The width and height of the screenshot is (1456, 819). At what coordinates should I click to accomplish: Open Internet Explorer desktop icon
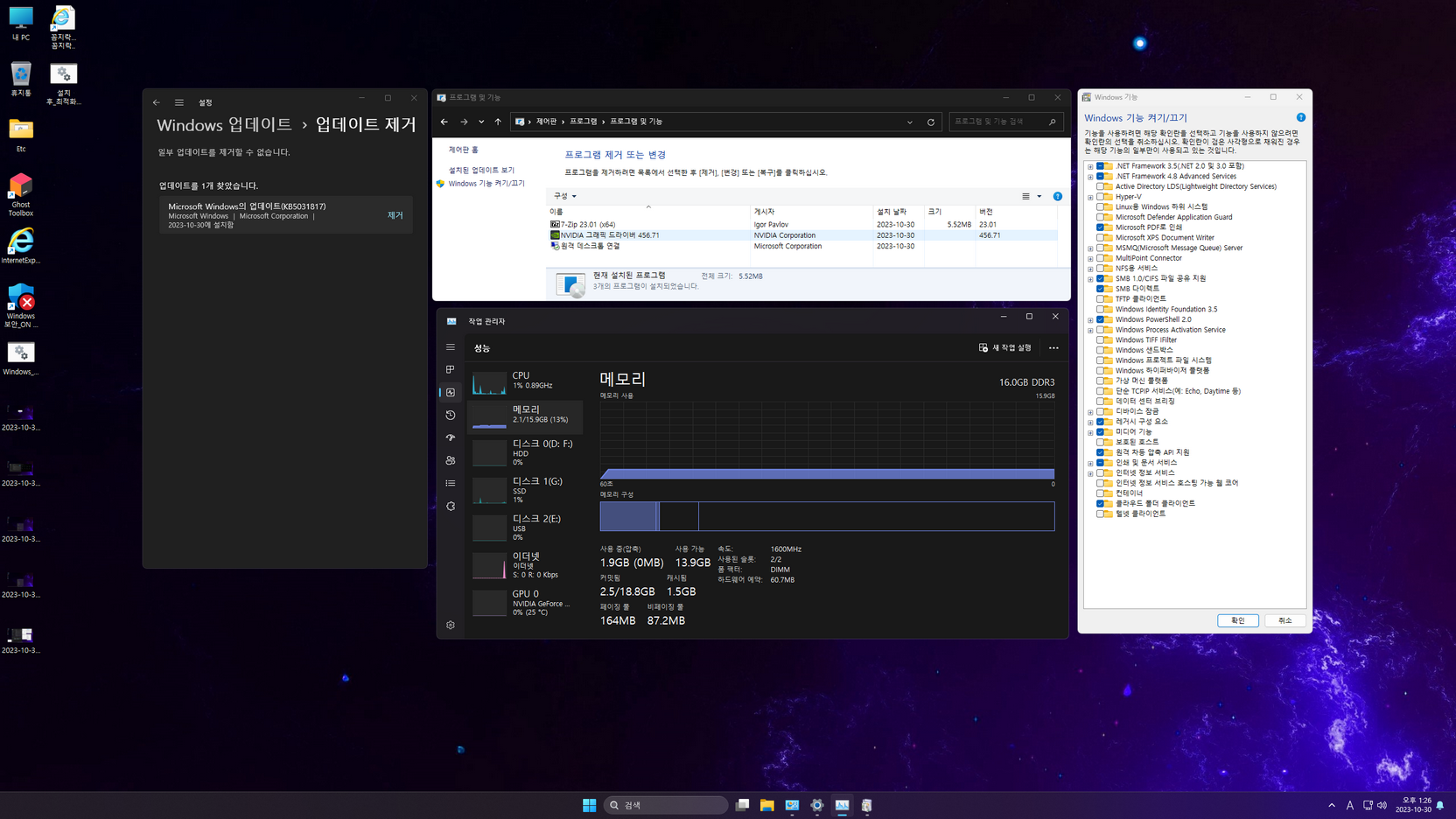21,246
